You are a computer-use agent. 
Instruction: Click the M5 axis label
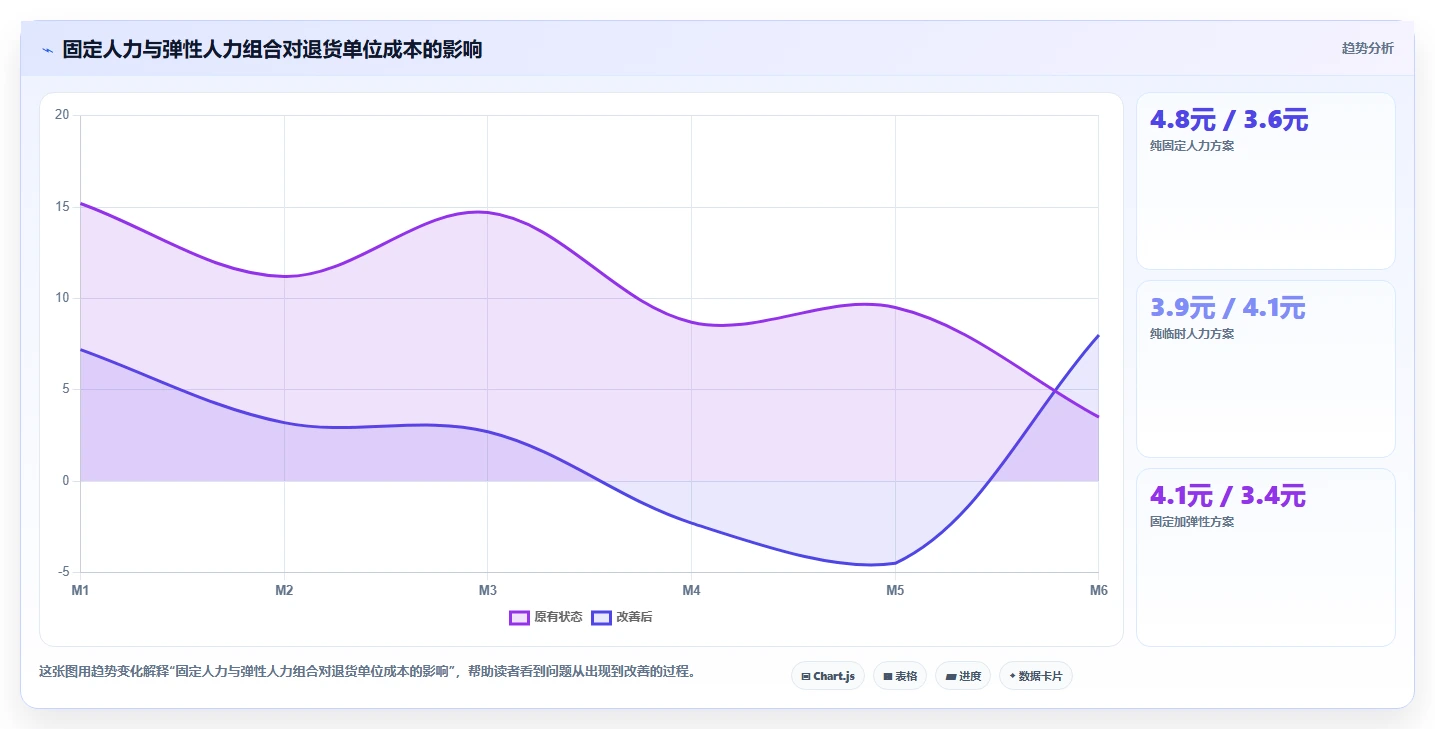895,590
